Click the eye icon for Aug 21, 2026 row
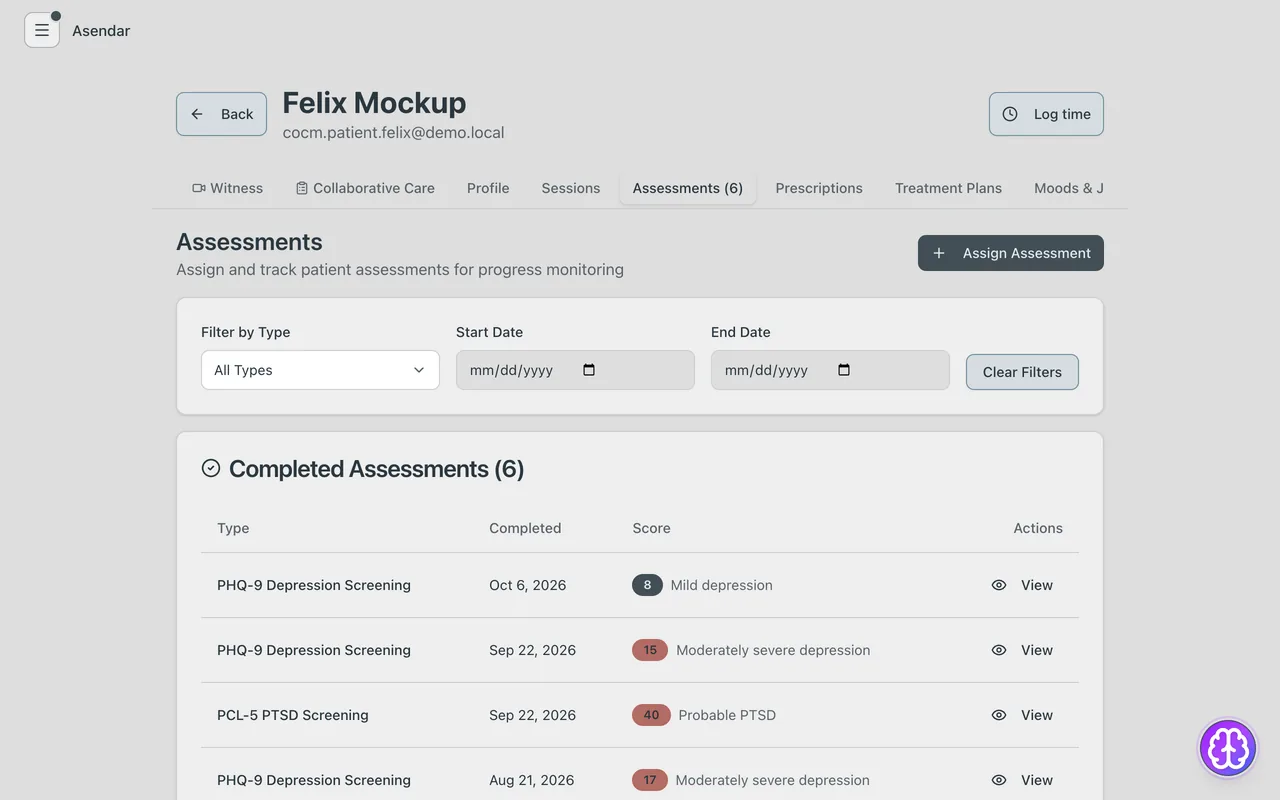1280x800 pixels. coord(998,780)
